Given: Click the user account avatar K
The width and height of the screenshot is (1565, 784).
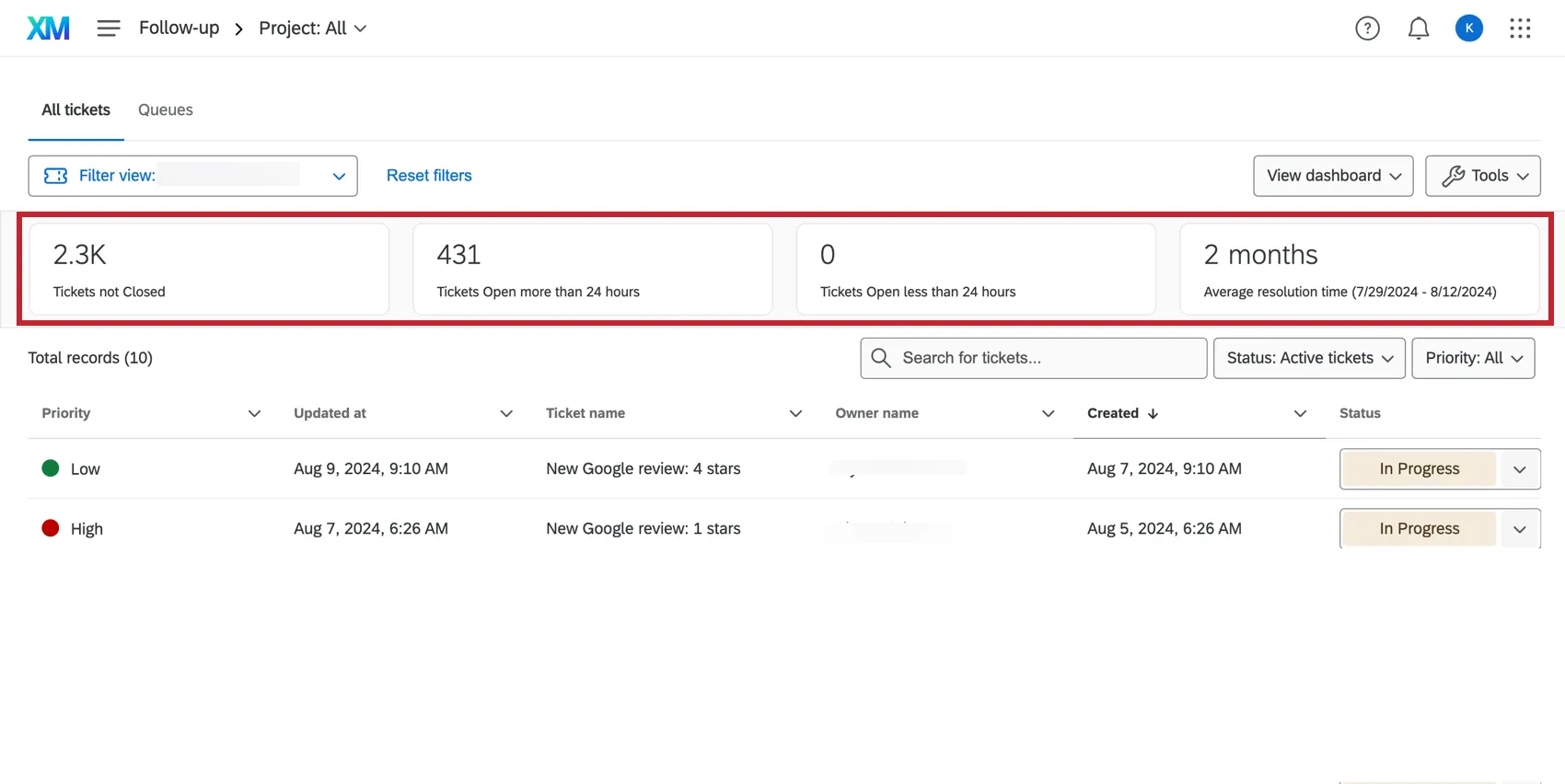Looking at the screenshot, I should pos(1468,29).
